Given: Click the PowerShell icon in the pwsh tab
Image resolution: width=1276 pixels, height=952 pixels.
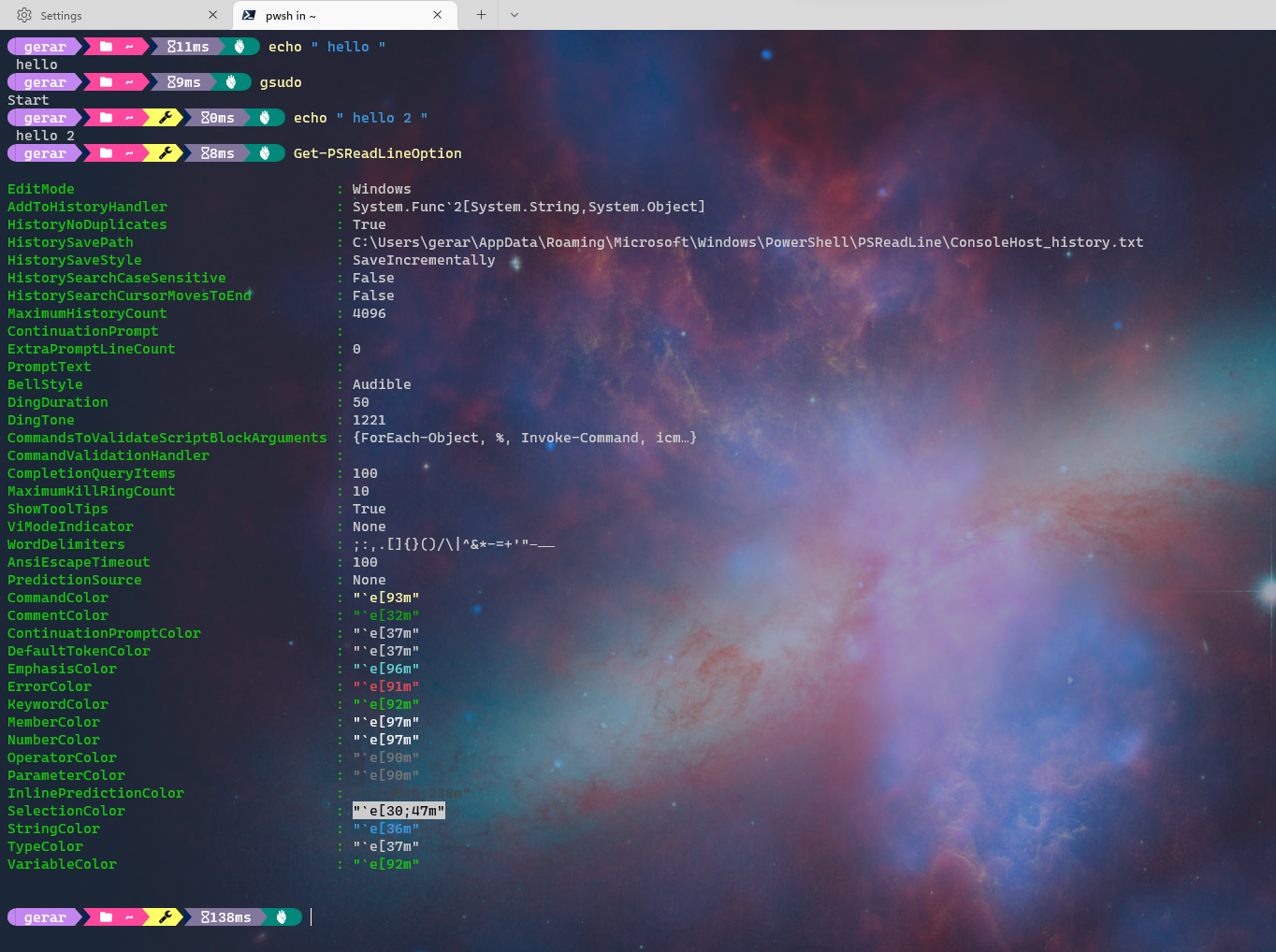Looking at the screenshot, I should (x=248, y=15).
